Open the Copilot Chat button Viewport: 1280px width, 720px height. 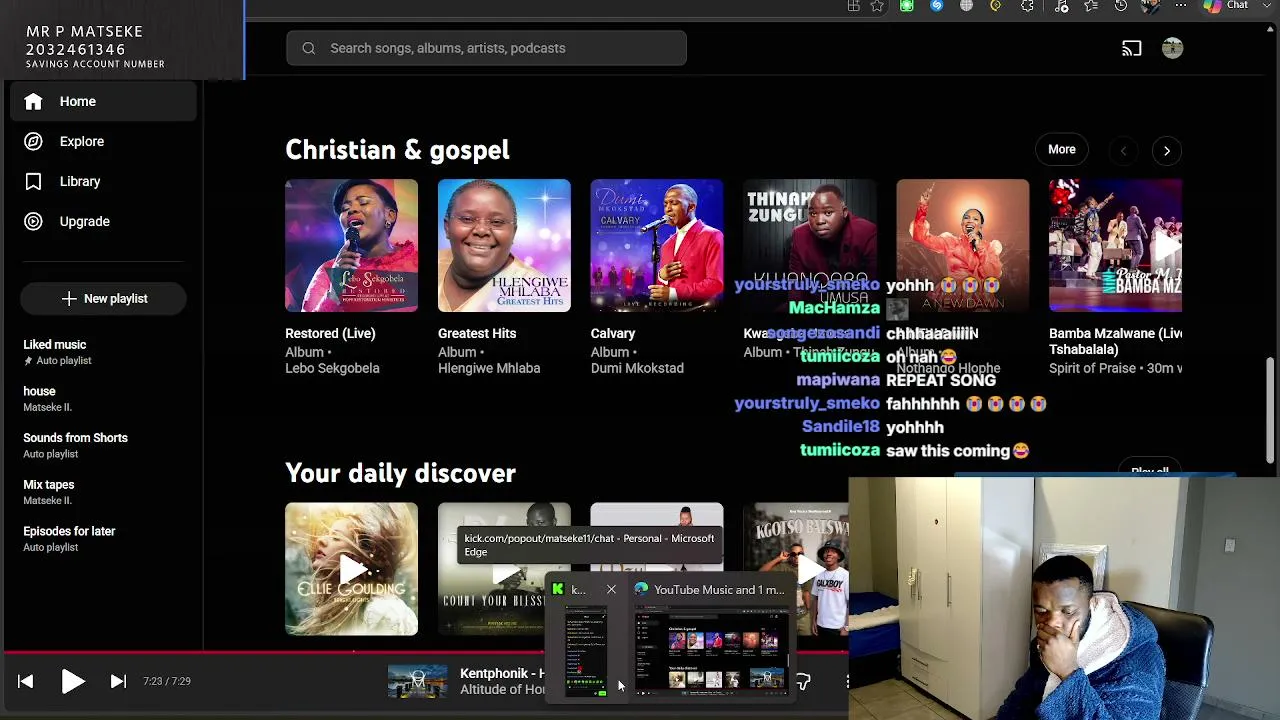[1227, 6]
